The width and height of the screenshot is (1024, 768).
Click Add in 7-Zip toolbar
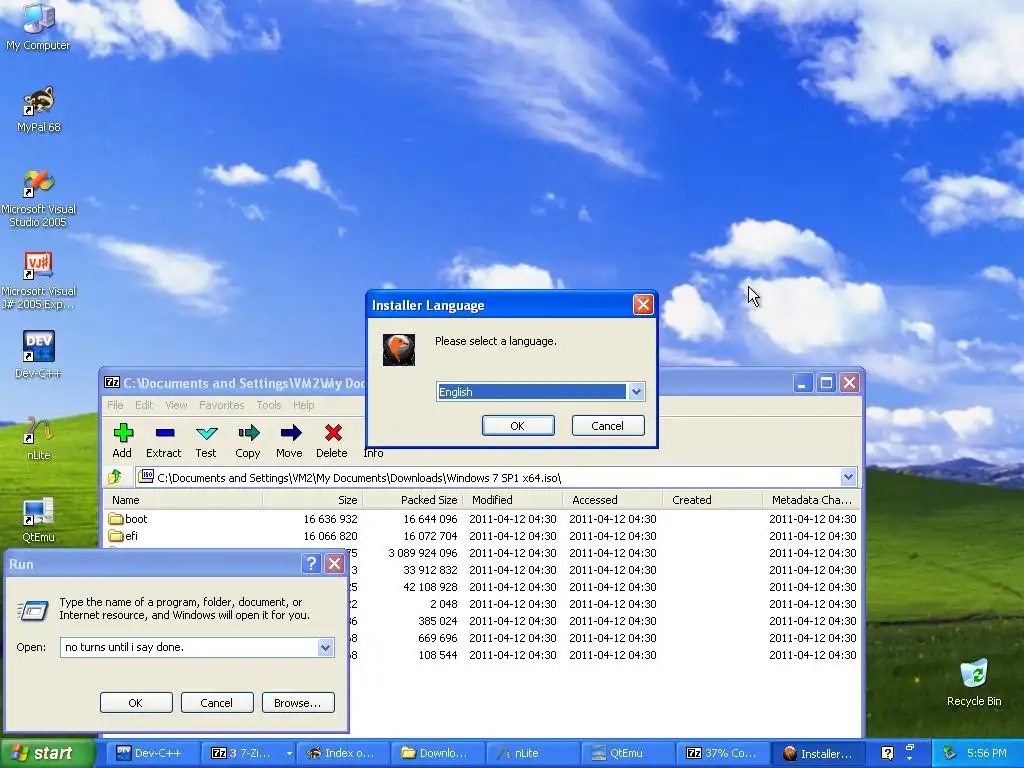[122, 441]
